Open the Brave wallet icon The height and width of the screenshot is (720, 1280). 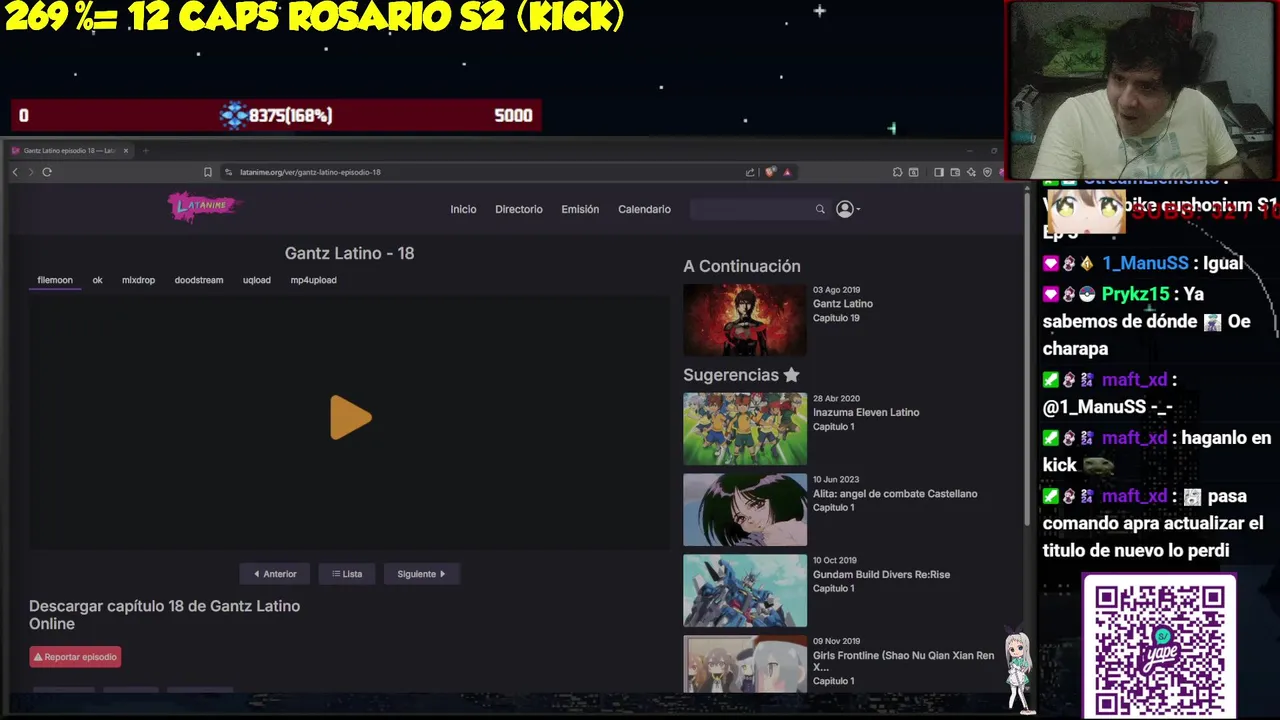point(955,172)
